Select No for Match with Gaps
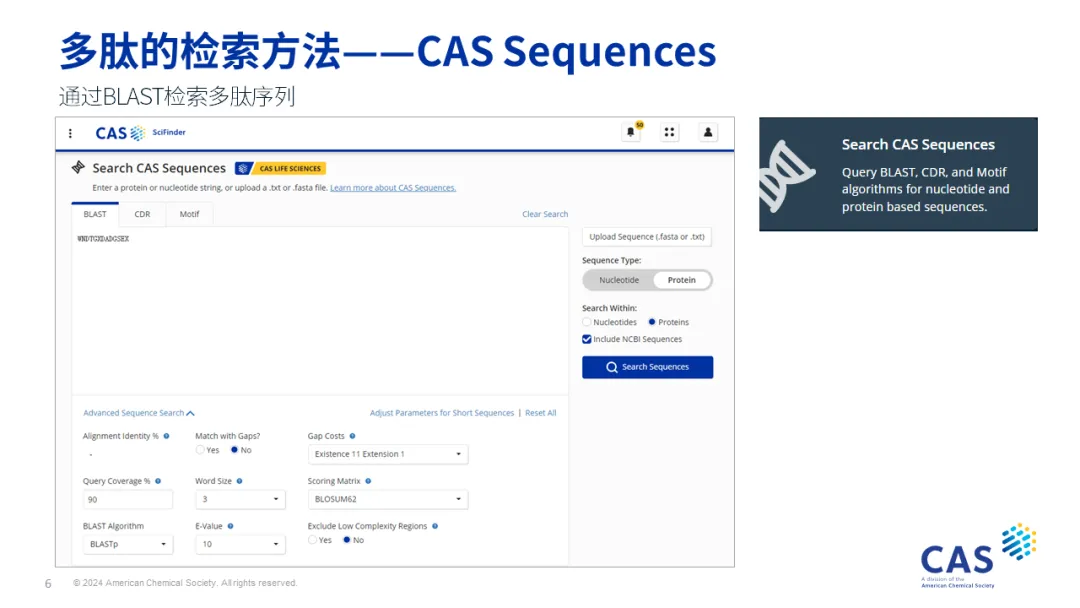Screen dimensions: 1080x608 234,450
